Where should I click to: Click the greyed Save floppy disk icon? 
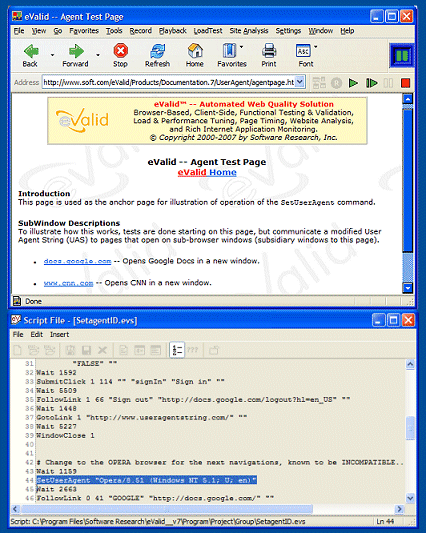[x=86, y=350]
